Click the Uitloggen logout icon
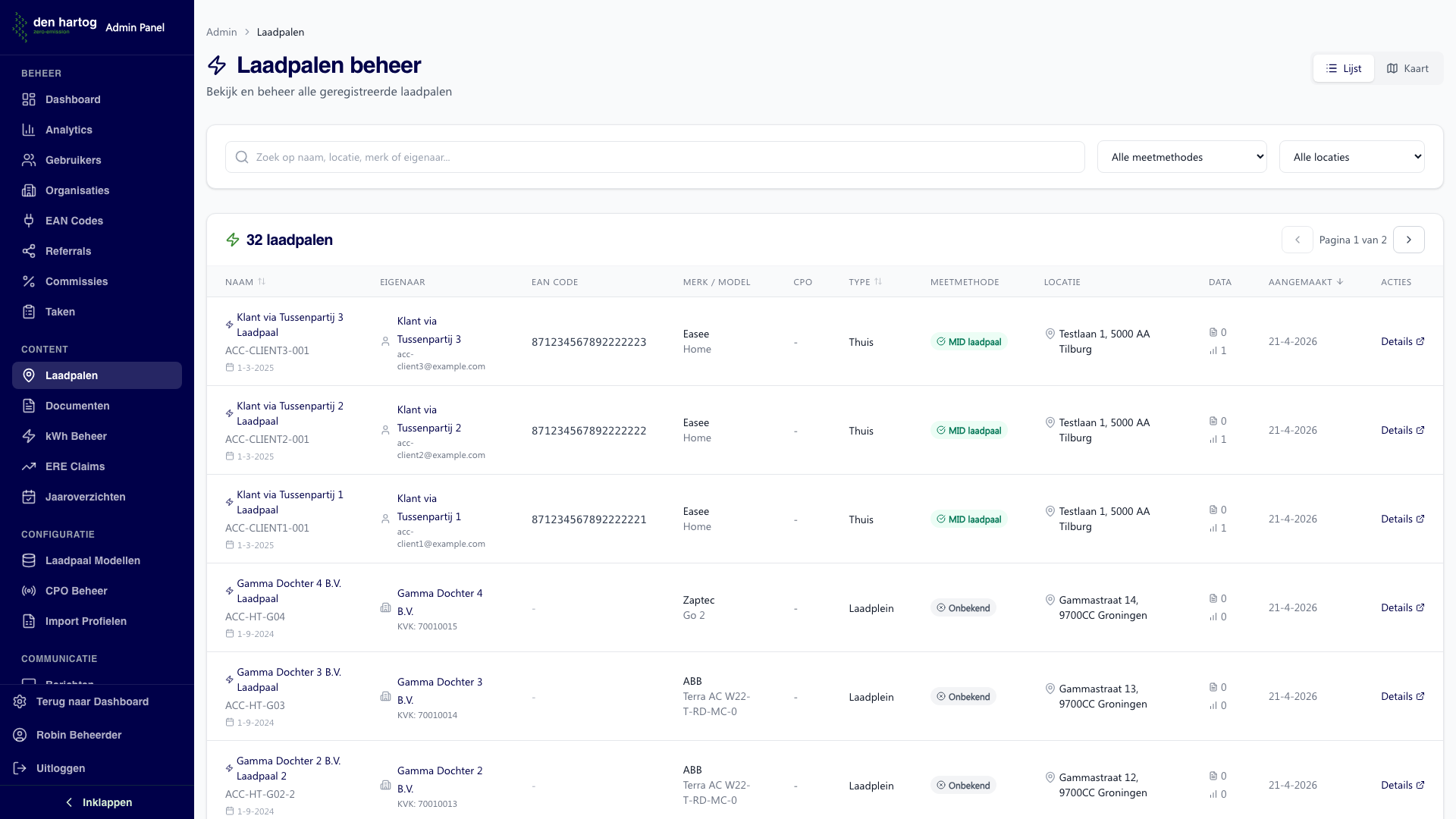The height and width of the screenshot is (819, 1456). (20, 768)
